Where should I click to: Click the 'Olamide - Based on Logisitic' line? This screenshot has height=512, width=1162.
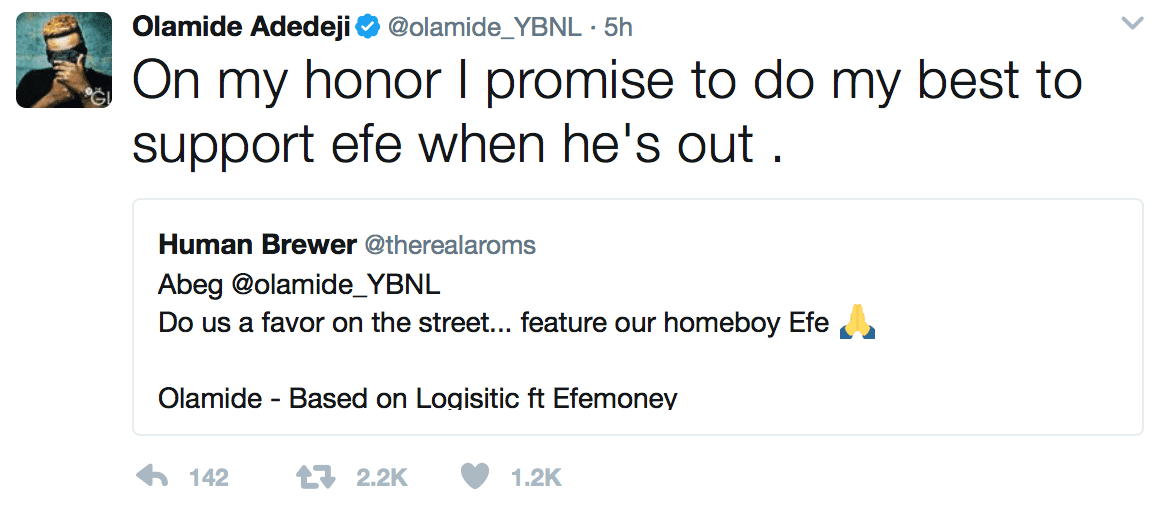pos(417,398)
